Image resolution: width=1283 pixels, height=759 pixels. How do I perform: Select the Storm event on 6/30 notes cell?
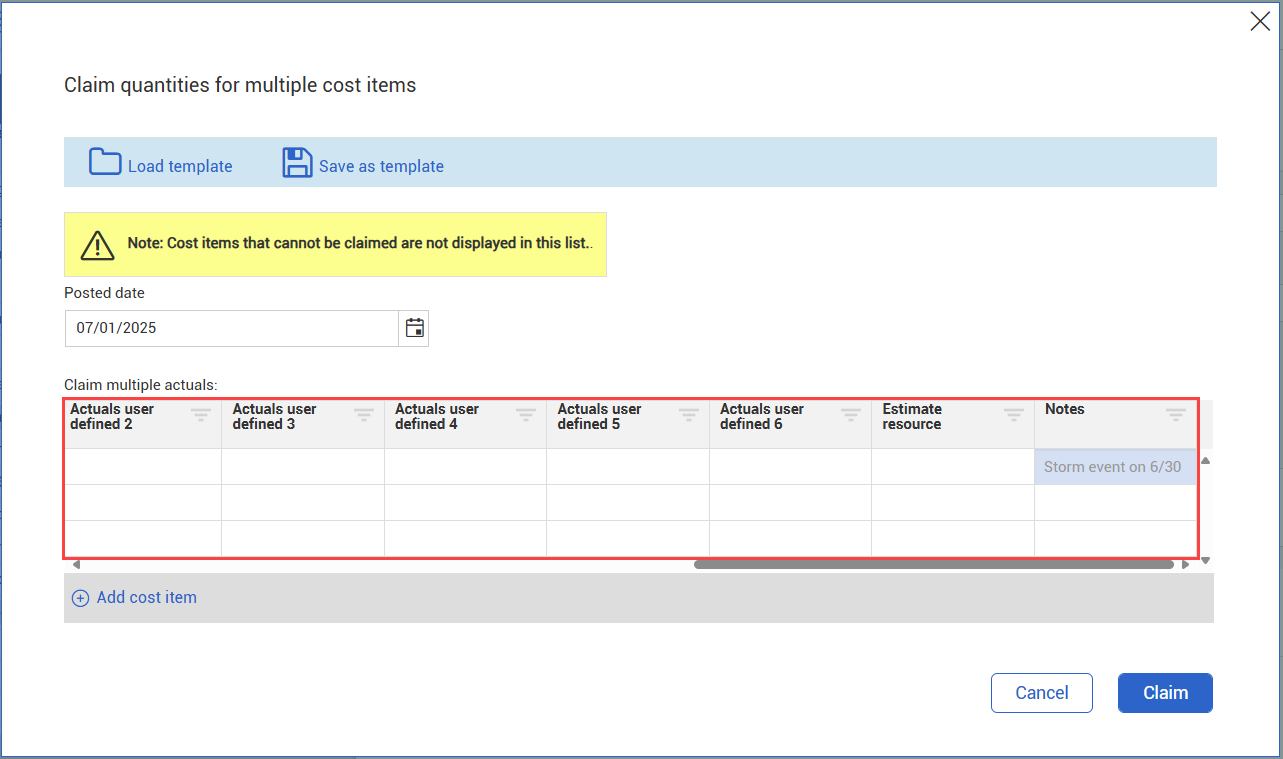pos(1114,467)
